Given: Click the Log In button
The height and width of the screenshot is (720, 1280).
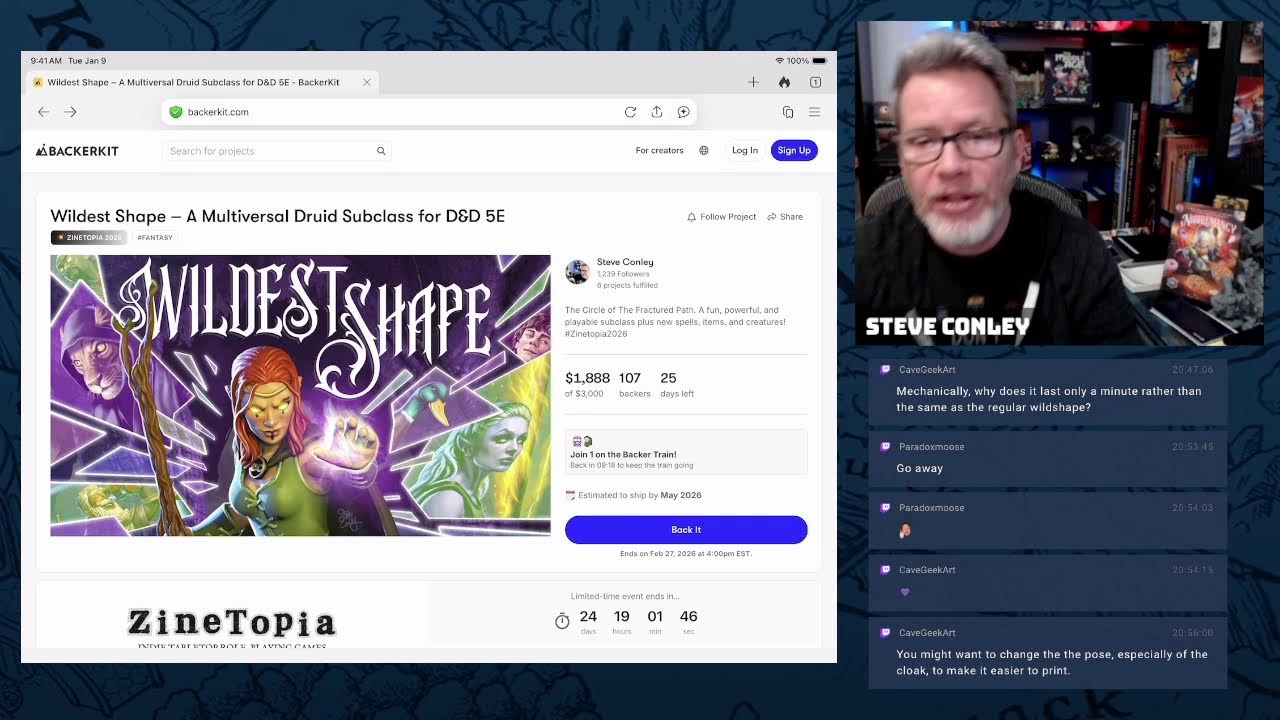Looking at the screenshot, I should [x=745, y=151].
